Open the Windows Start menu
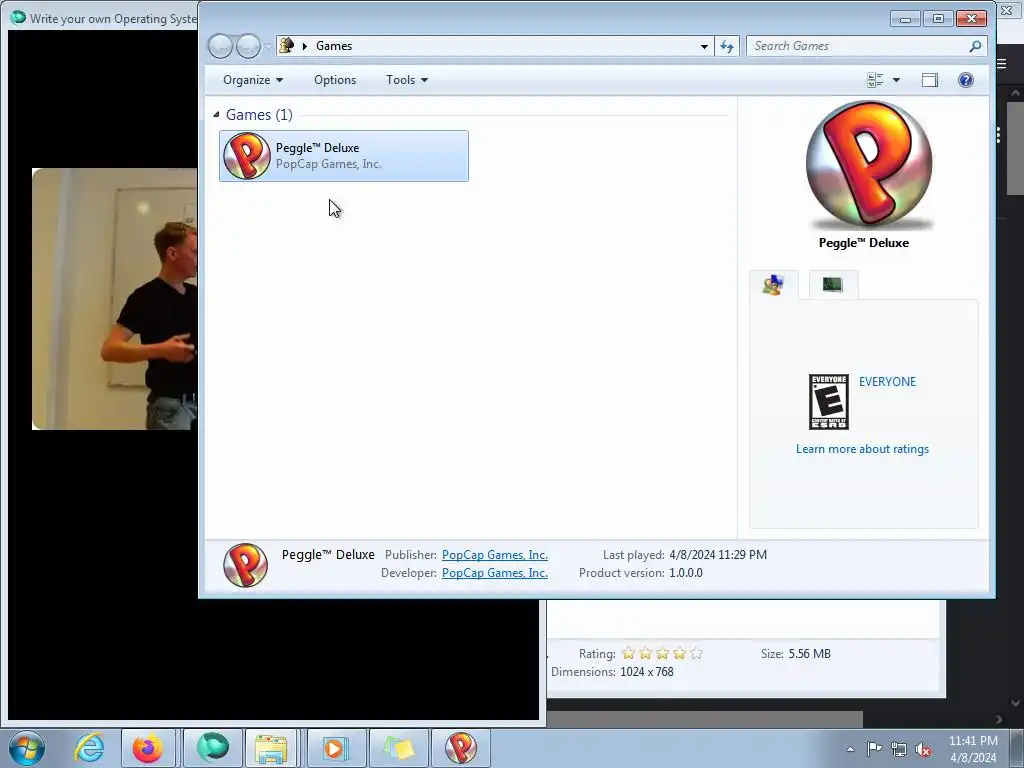1024x768 pixels. click(x=27, y=748)
